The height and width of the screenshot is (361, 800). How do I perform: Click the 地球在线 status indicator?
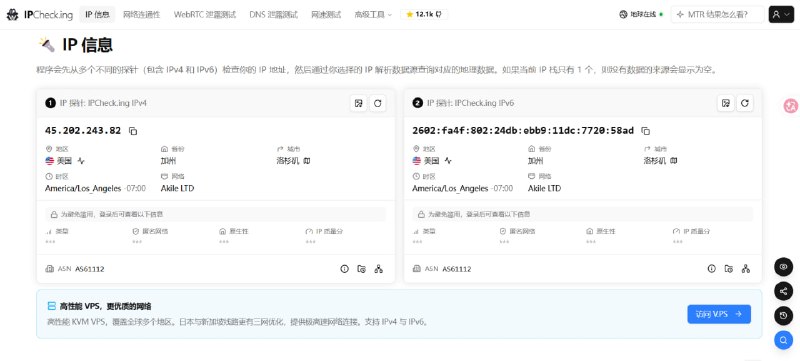[x=641, y=15]
